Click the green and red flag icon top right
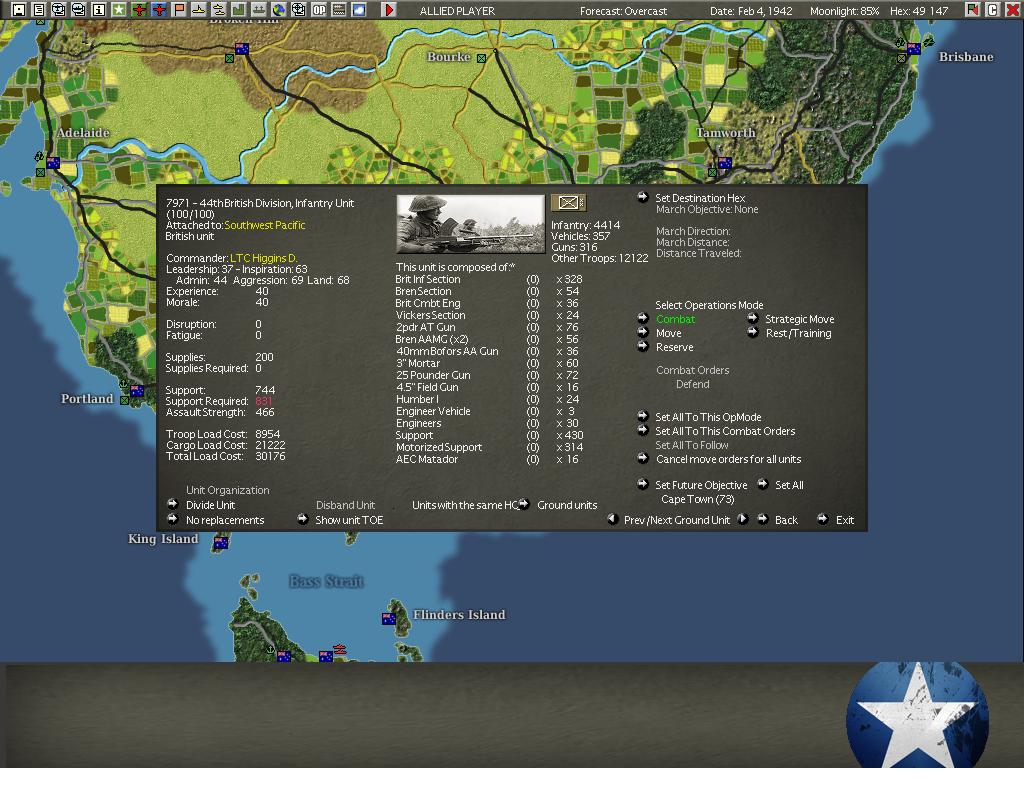This screenshot has height=786, width=1024. 972,10
